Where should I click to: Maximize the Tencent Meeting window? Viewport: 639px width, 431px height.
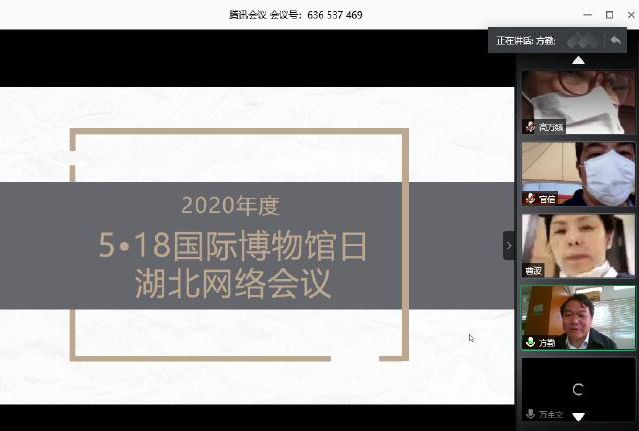tap(609, 15)
